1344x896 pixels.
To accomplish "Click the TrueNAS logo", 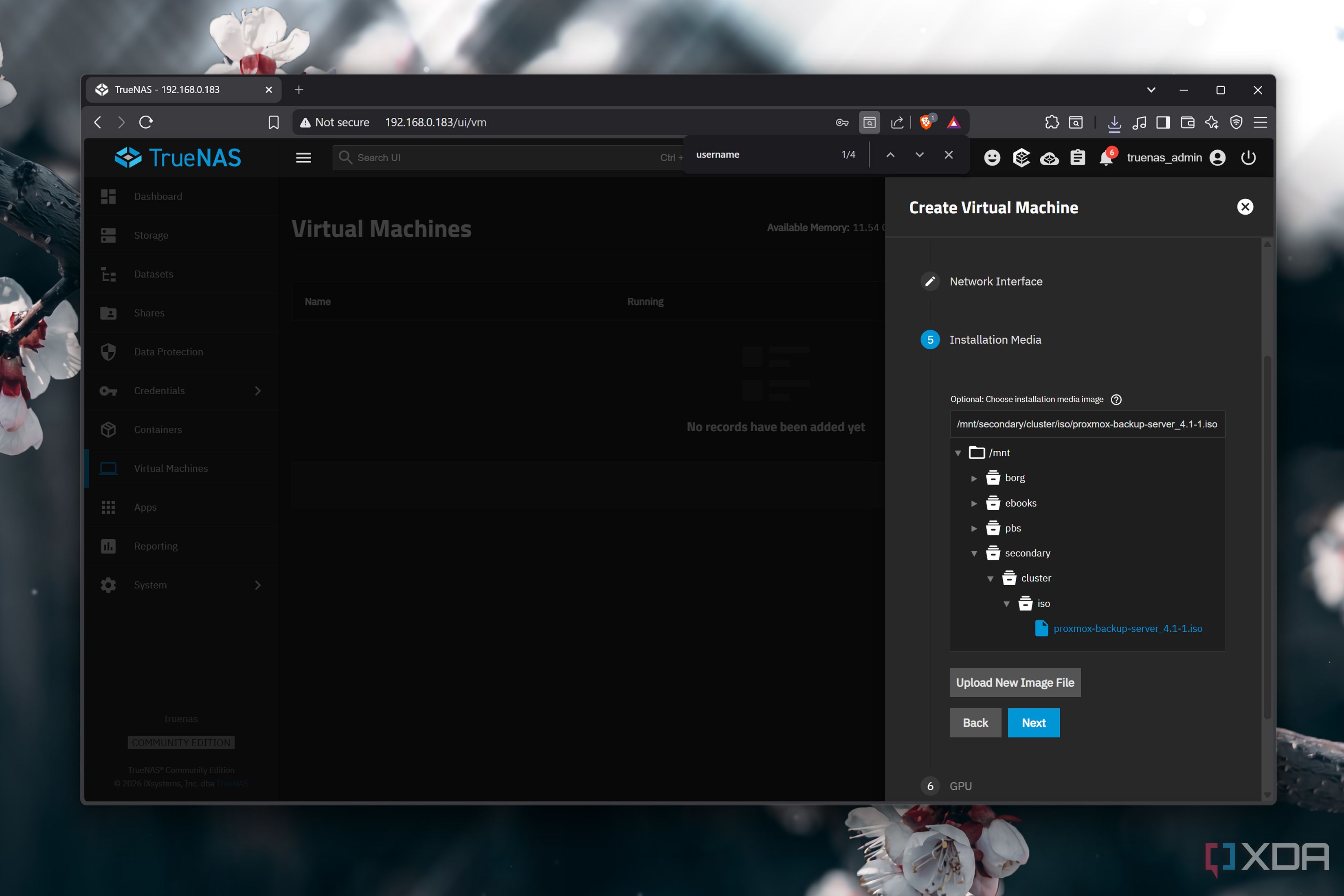I will tap(178, 157).
